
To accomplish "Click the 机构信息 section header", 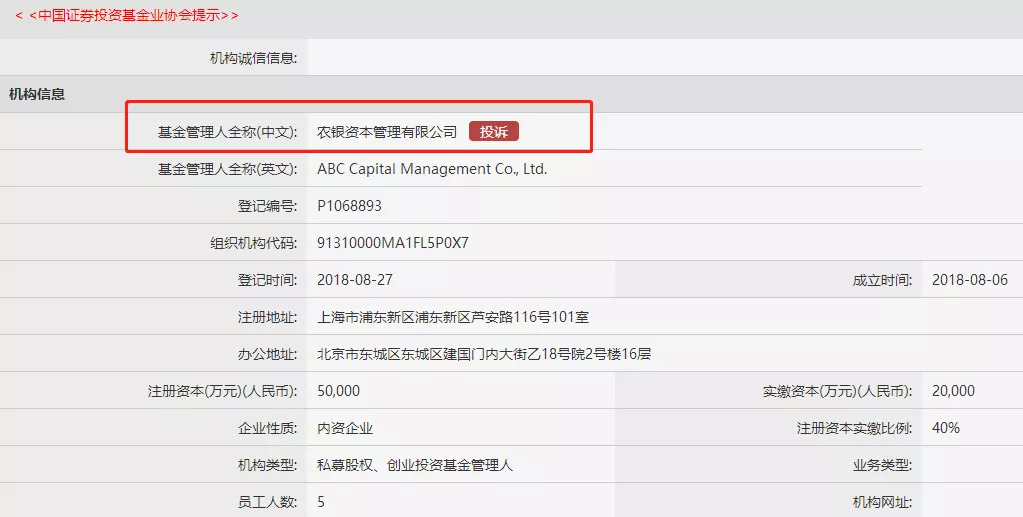I will point(37,95).
